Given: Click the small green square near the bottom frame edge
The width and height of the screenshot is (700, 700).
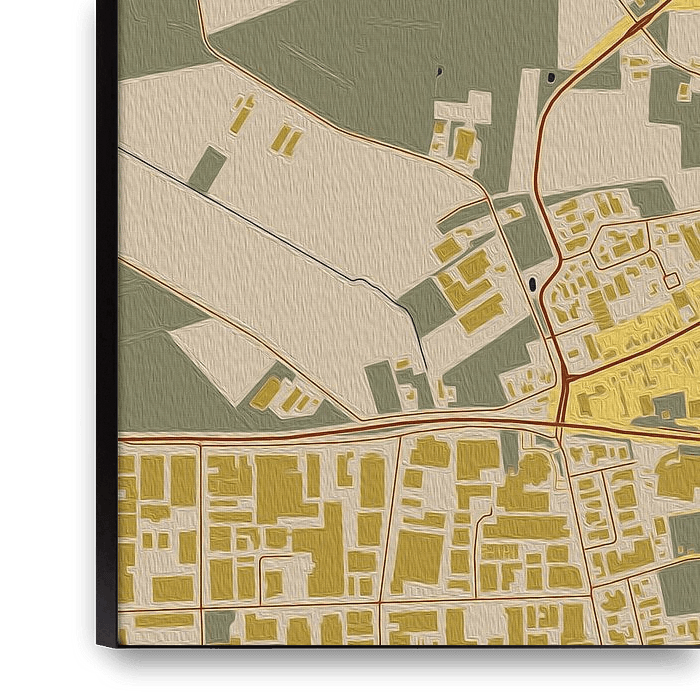Looking at the screenshot, I should click(x=219, y=626).
